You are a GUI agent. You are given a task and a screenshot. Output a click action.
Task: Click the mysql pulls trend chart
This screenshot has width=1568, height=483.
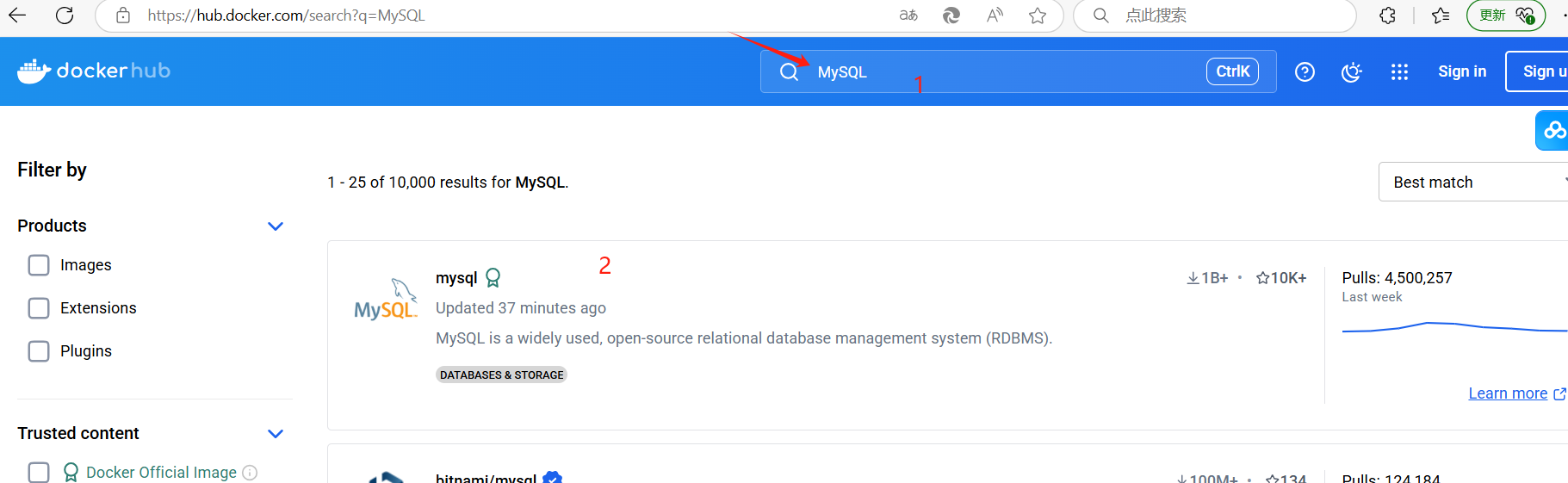[x=1454, y=327]
